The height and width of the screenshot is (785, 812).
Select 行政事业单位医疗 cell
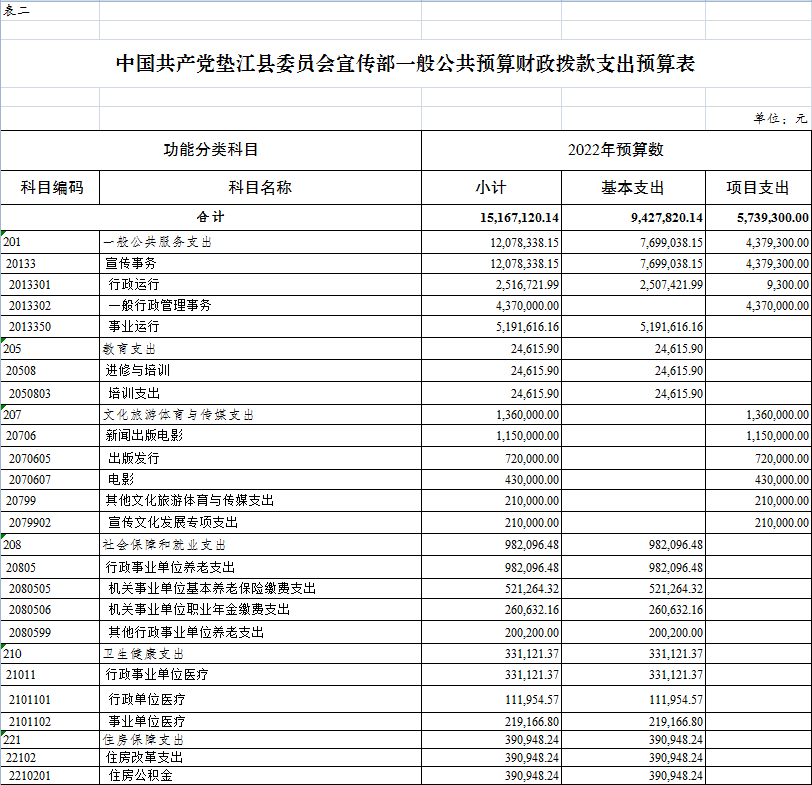click(x=260, y=675)
